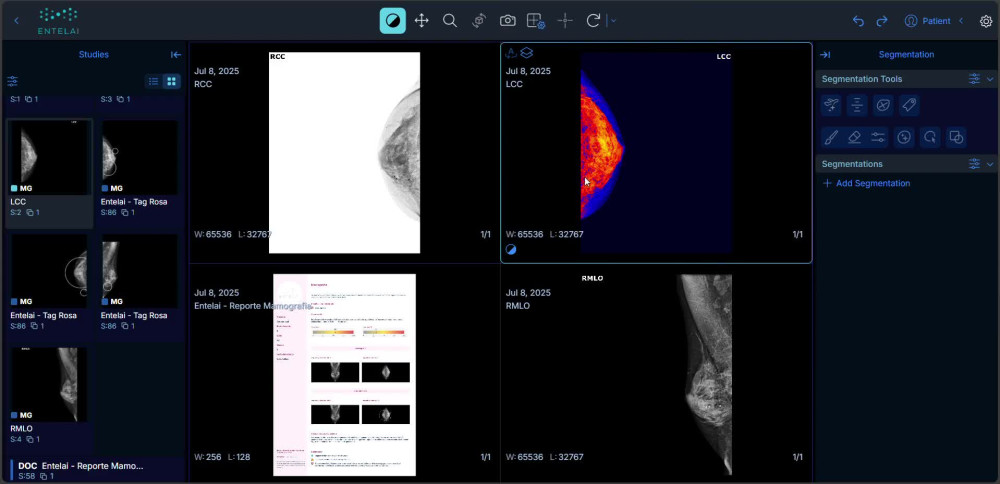Open the DOC Entelai Reporte Mamo series
The width and height of the screenshot is (1000, 484).
tap(96, 471)
